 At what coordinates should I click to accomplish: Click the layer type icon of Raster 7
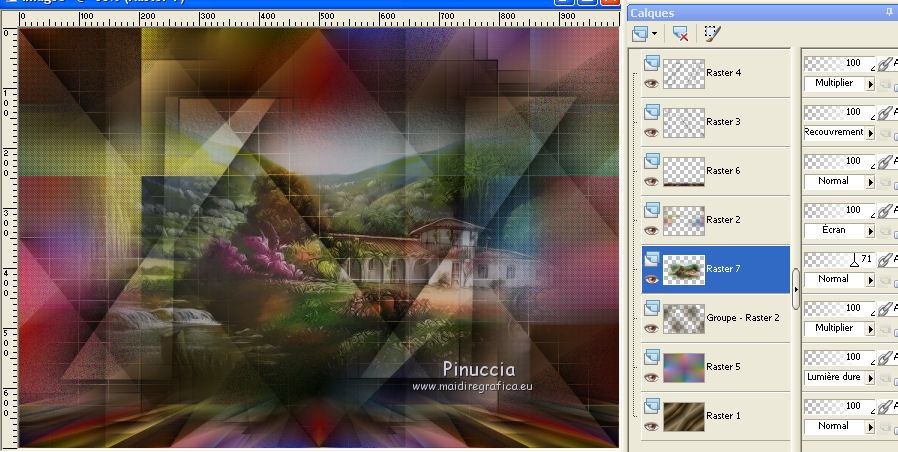652,259
